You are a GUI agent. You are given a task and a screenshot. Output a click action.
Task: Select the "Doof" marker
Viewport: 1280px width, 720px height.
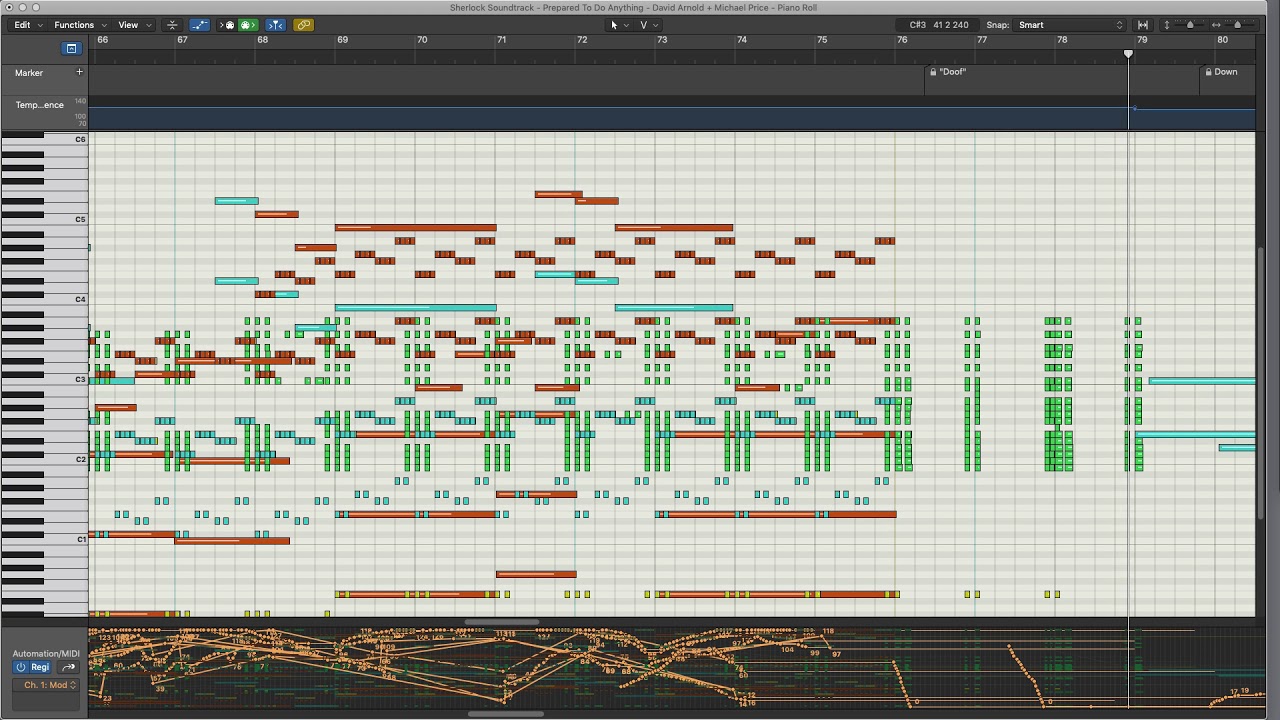953,72
